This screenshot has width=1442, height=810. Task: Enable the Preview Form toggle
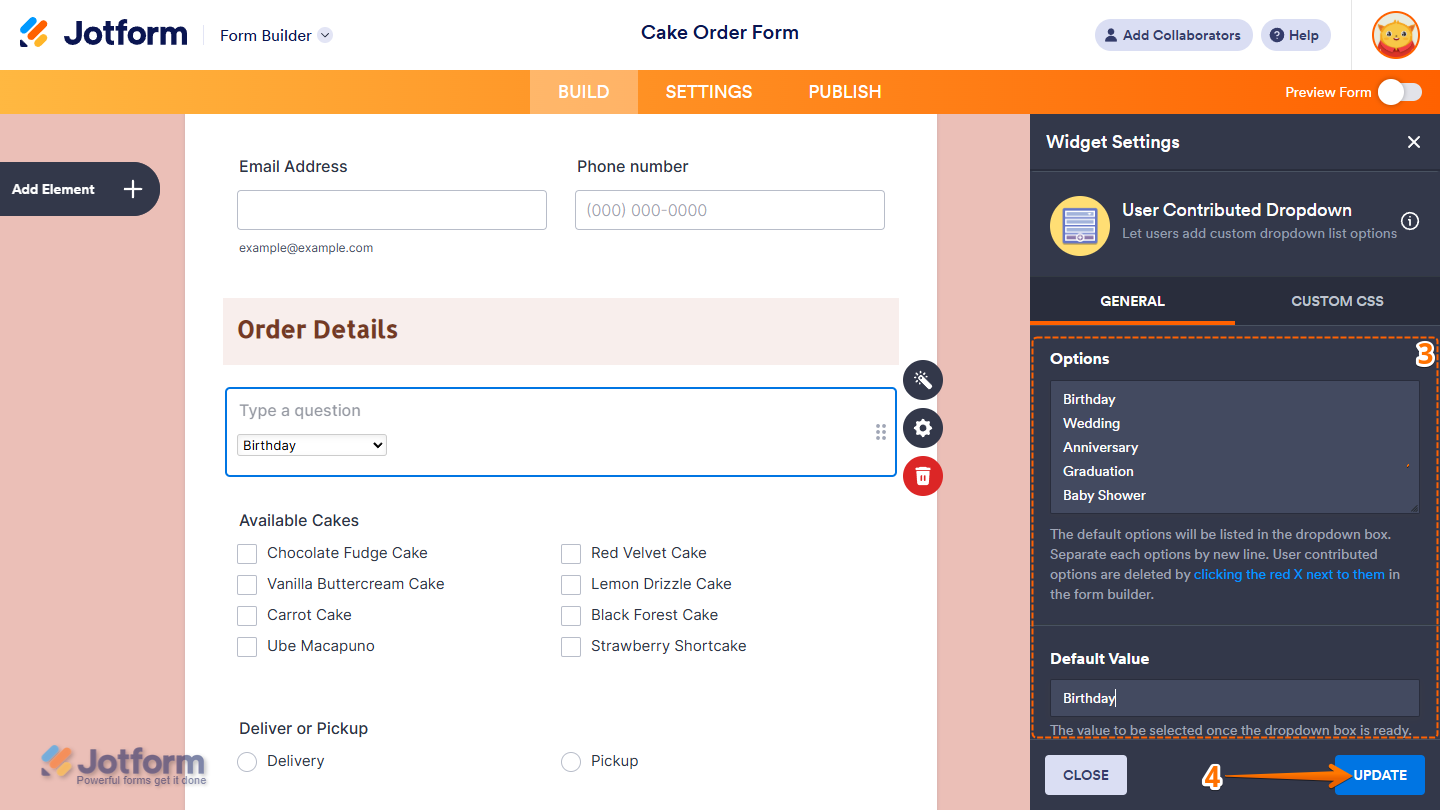pyautogui.click(x=1399, y=91)
